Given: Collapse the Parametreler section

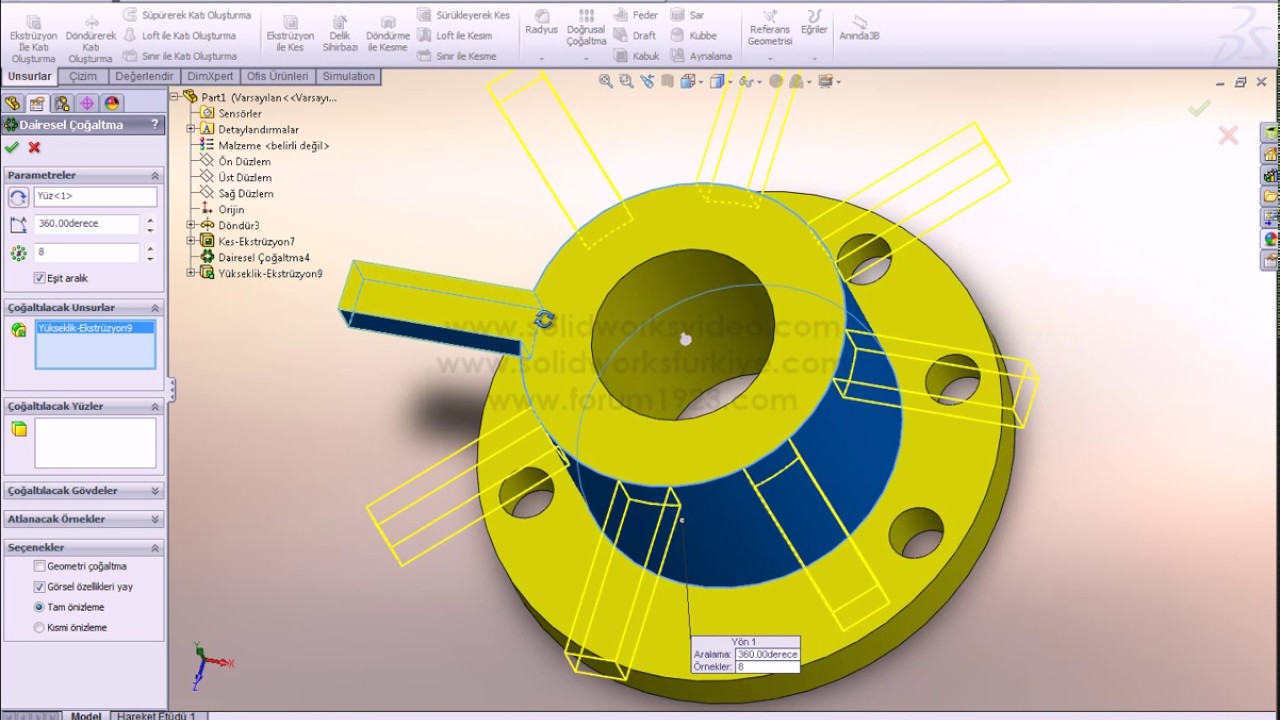Looking at the screenshot, I should pyautogui.click(x=155, y=175).
